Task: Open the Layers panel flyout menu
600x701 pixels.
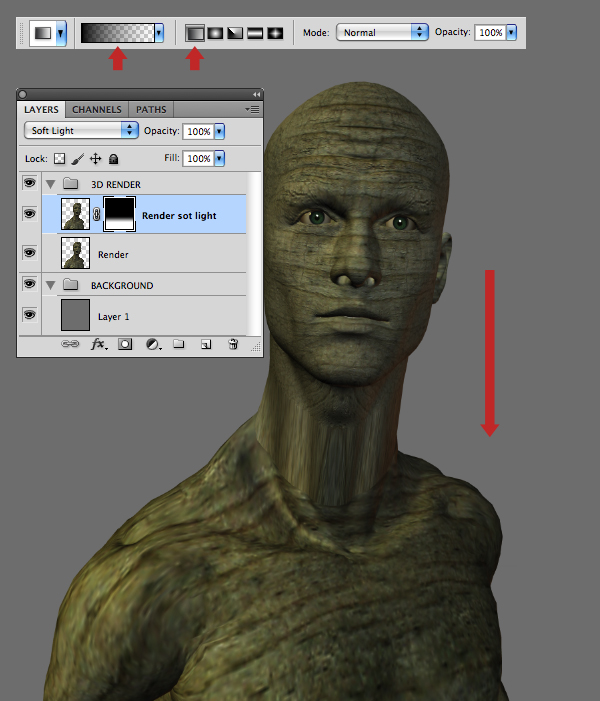Action: pos(252,110)
